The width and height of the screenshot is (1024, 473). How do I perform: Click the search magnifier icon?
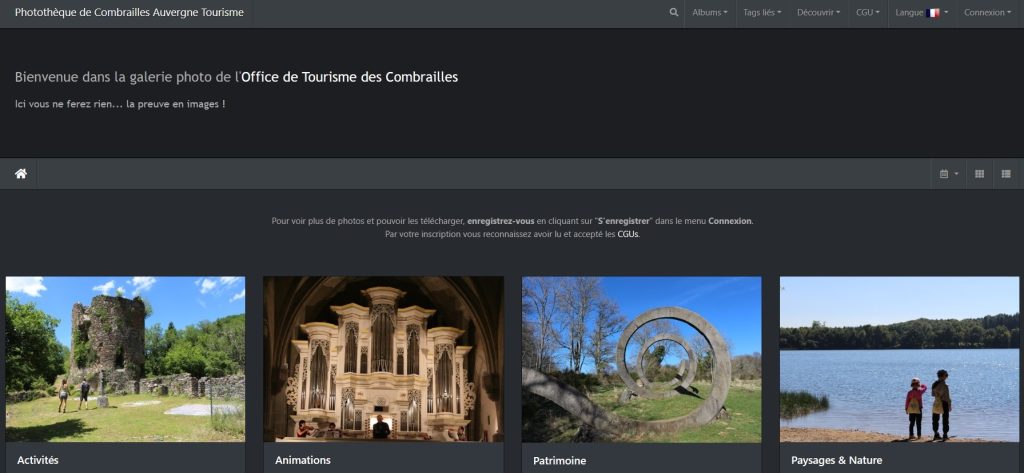point(674,13)
